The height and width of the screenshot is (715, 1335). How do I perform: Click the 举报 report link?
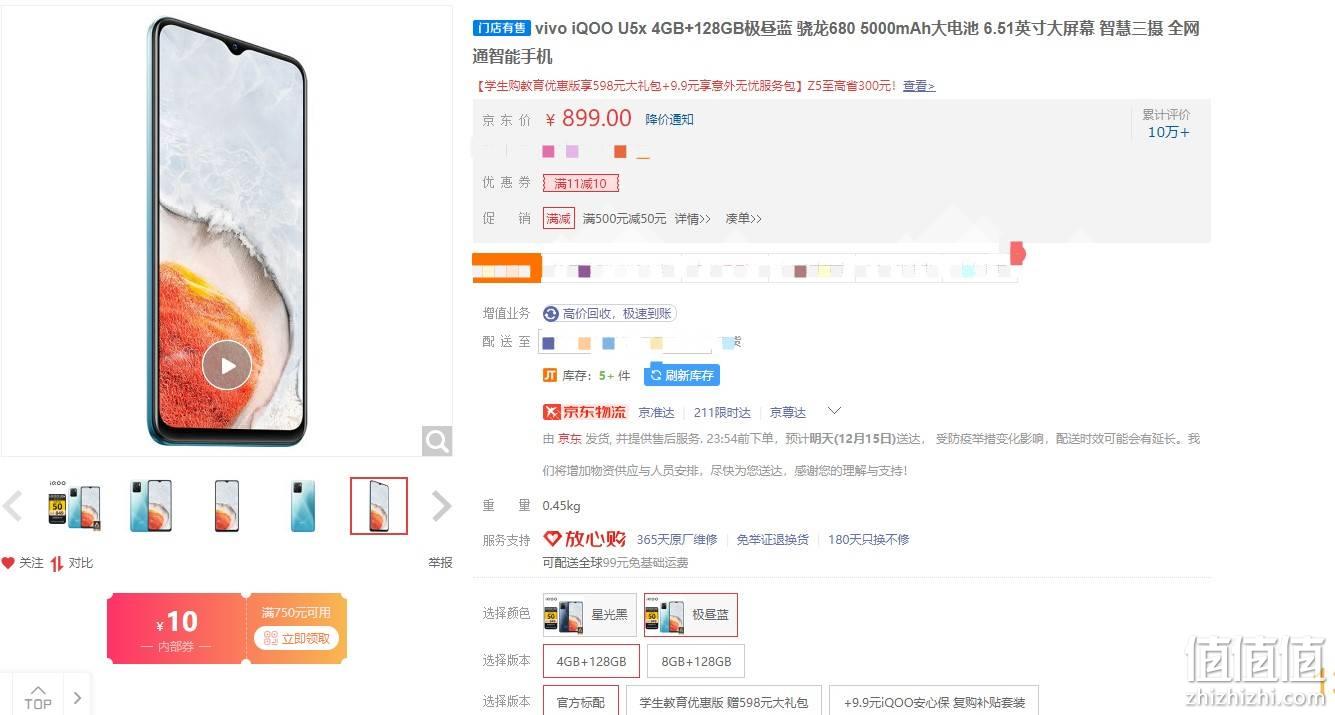click(440, 563)
